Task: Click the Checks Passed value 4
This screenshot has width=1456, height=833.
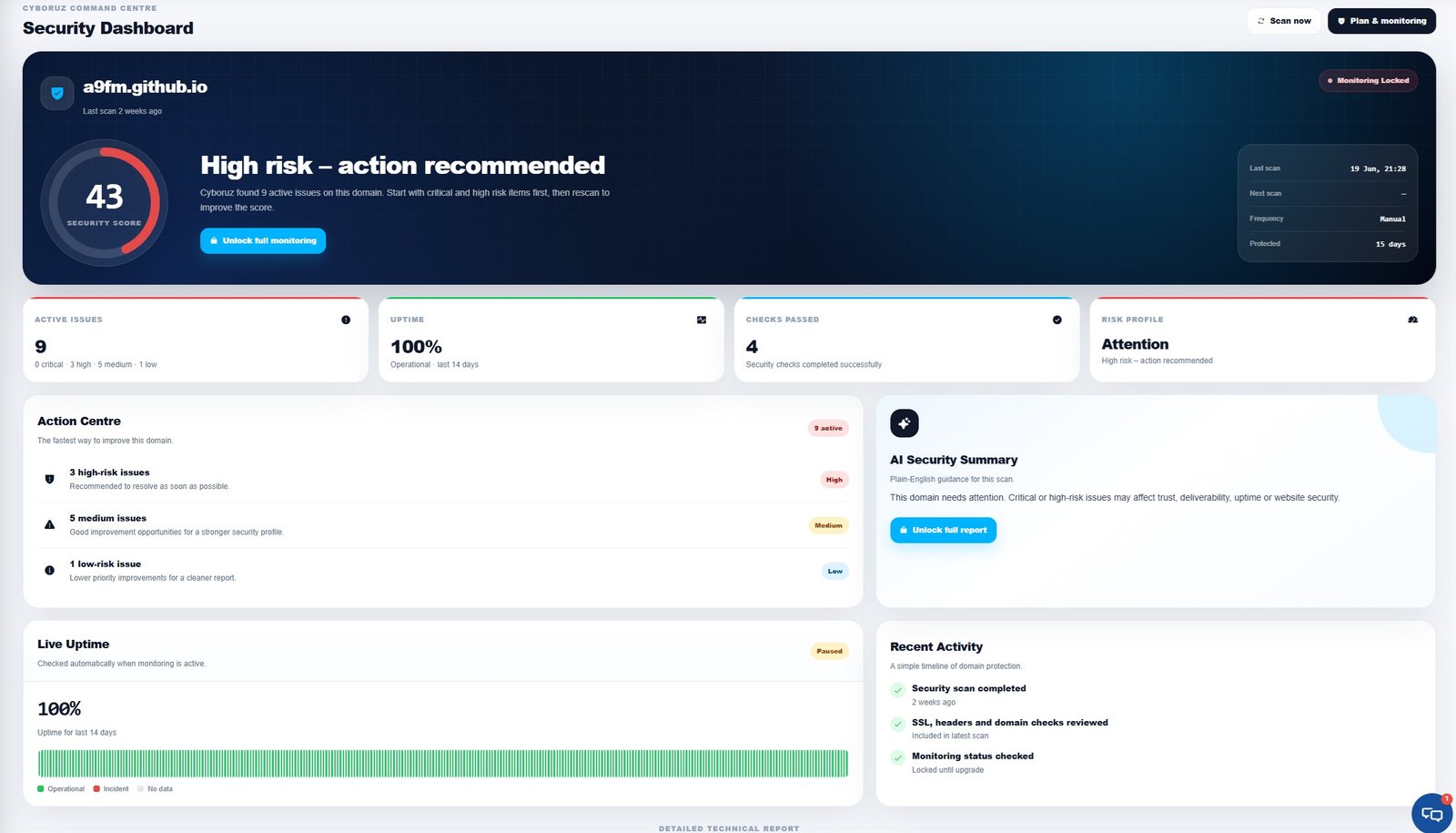Action: pyautogui.click(x=752, y=347)
